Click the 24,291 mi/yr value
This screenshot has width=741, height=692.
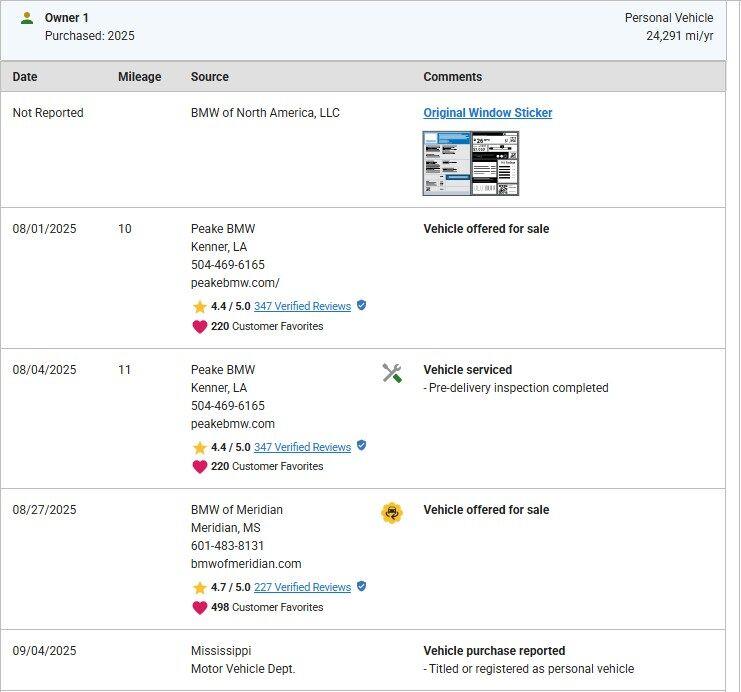(680, 35)
